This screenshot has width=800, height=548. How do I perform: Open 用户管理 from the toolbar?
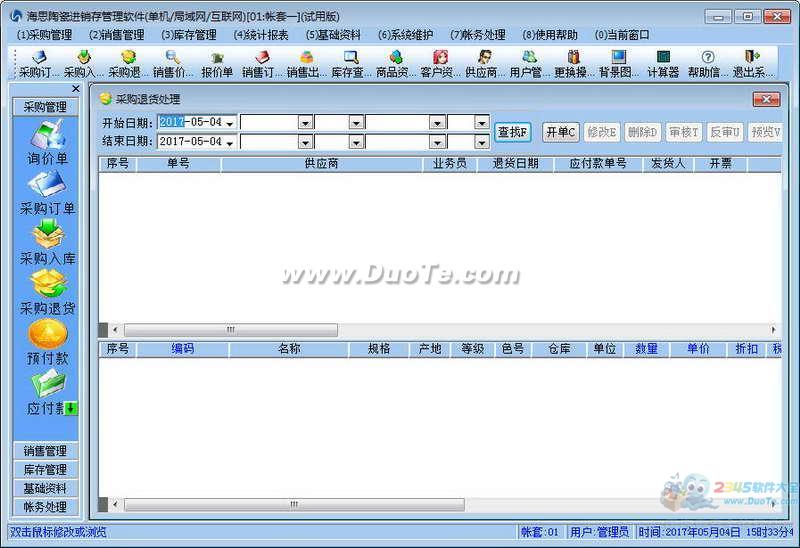(529, 64)
